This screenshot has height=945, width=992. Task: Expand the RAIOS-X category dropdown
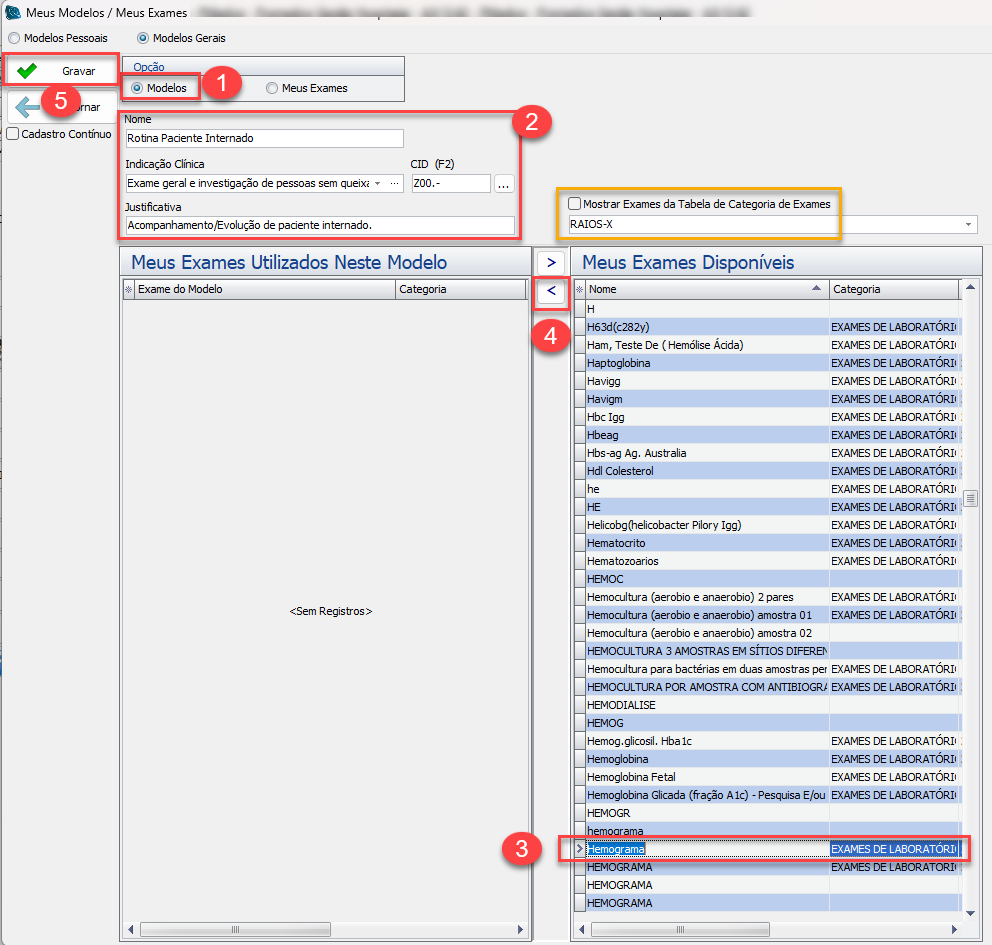coord(968,225)
